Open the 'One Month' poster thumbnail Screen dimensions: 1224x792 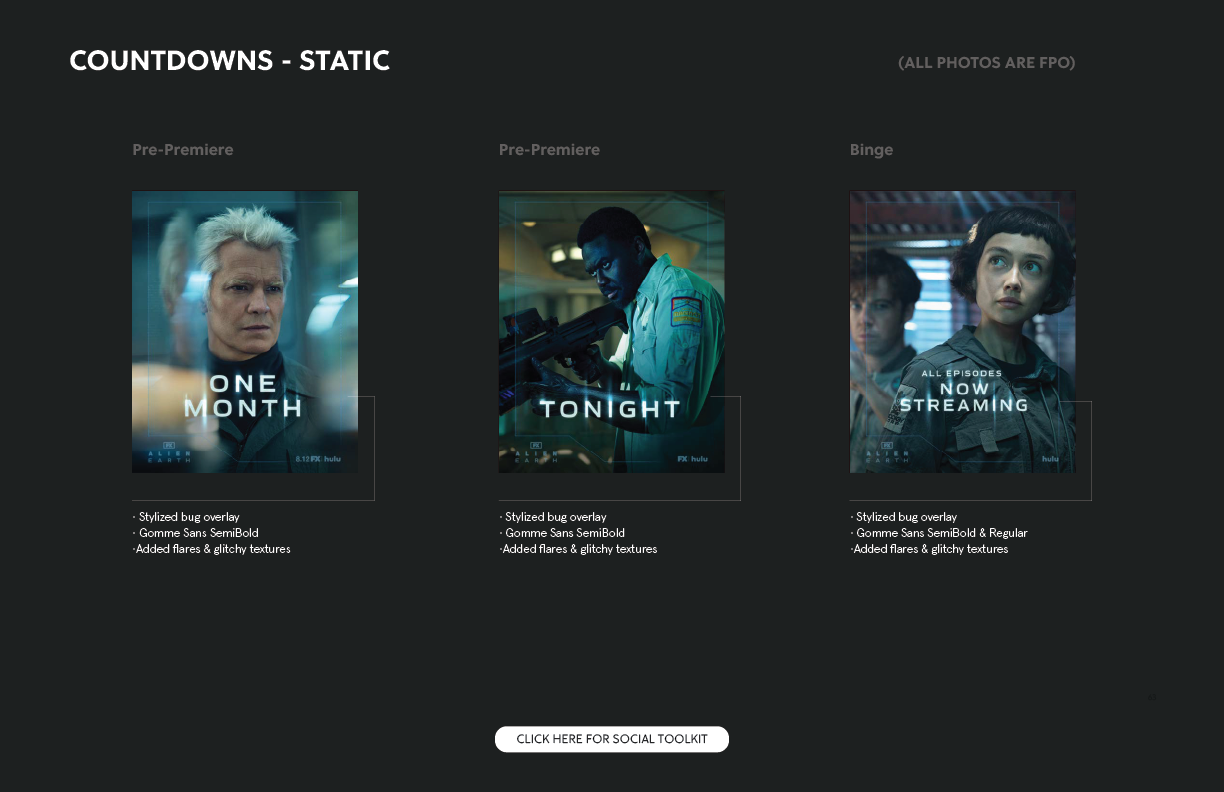pyautogui.click(x=245, y=332)
